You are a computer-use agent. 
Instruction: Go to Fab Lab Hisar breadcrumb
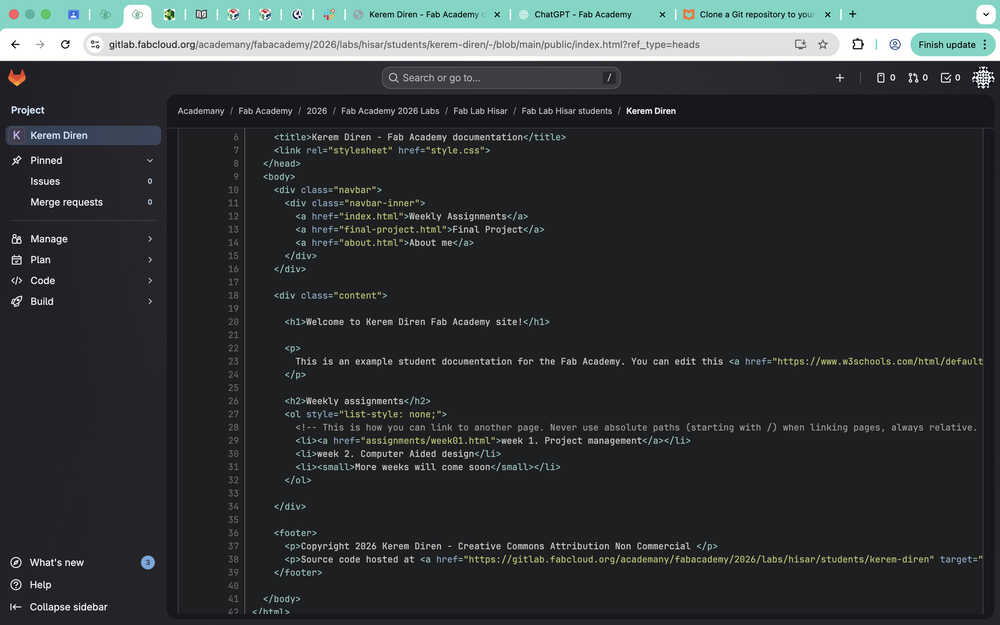(480, 111)
